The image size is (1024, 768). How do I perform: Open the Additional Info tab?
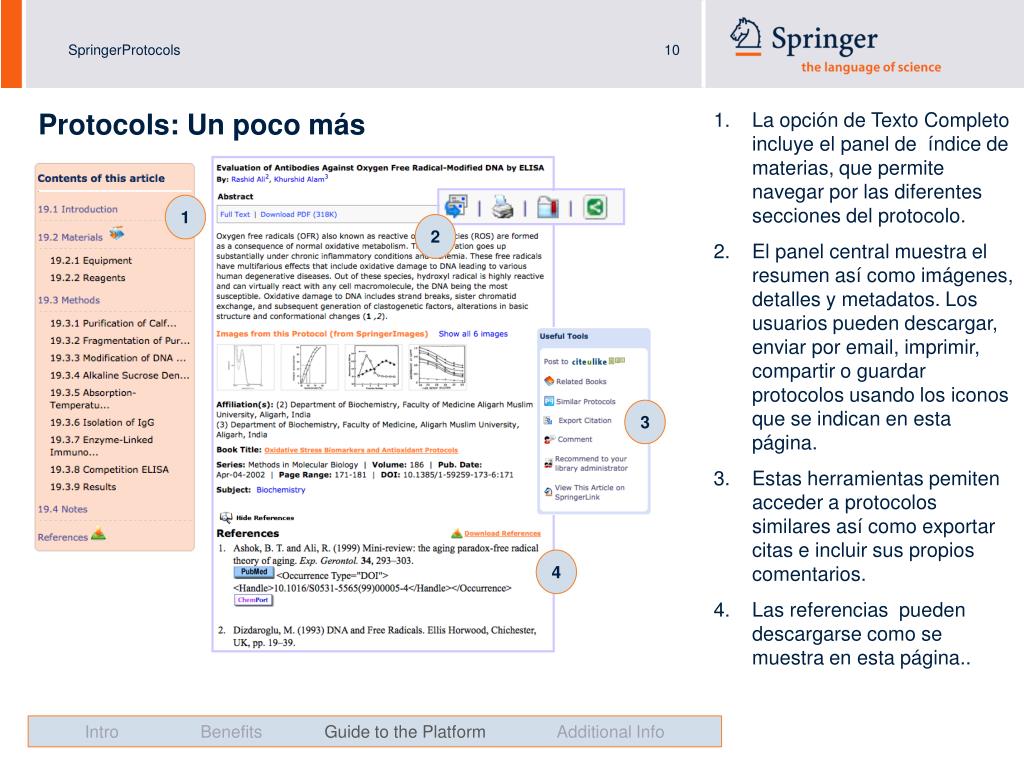(611, 732)
